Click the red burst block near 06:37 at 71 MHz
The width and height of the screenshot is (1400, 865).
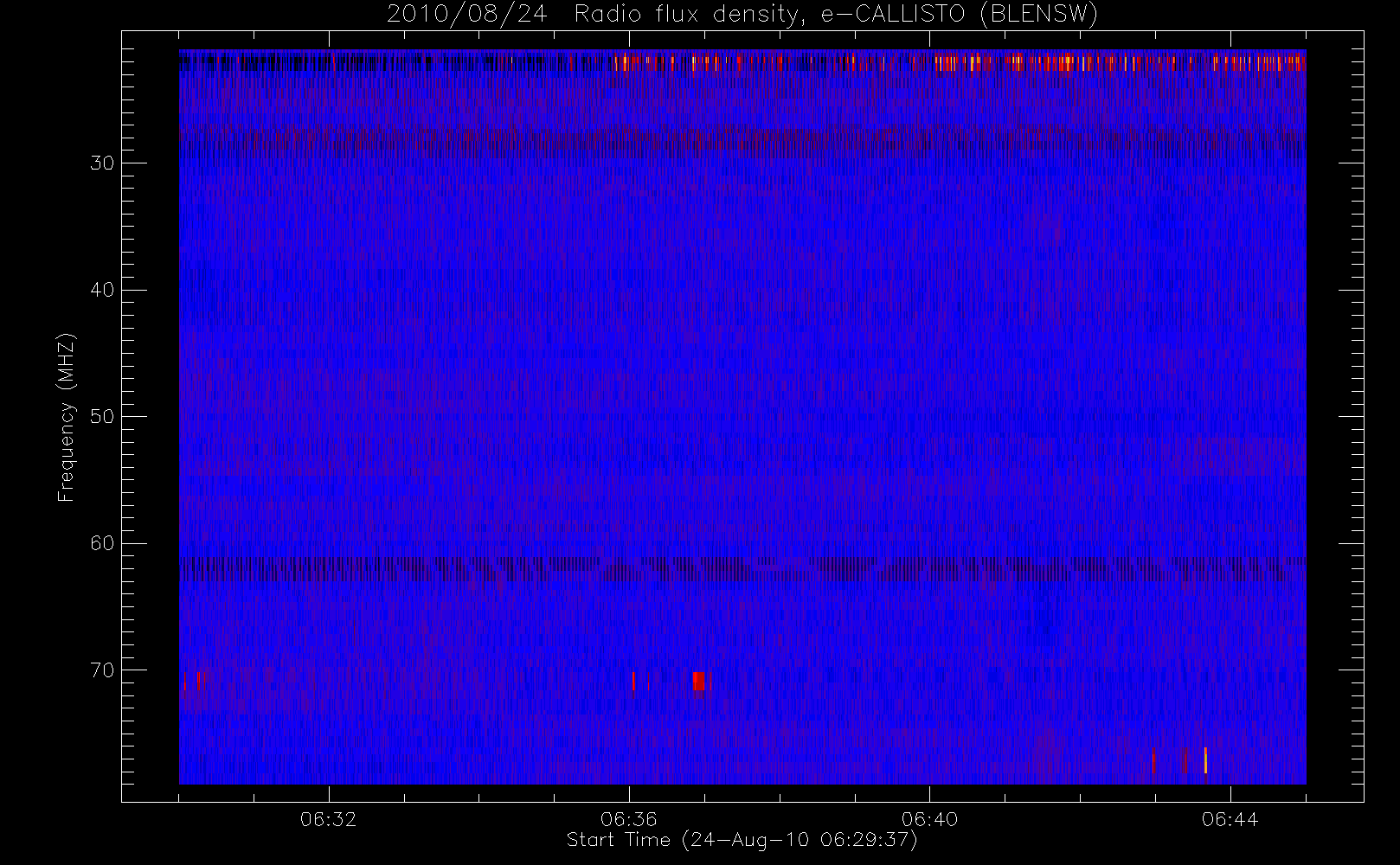pos(698,681)
